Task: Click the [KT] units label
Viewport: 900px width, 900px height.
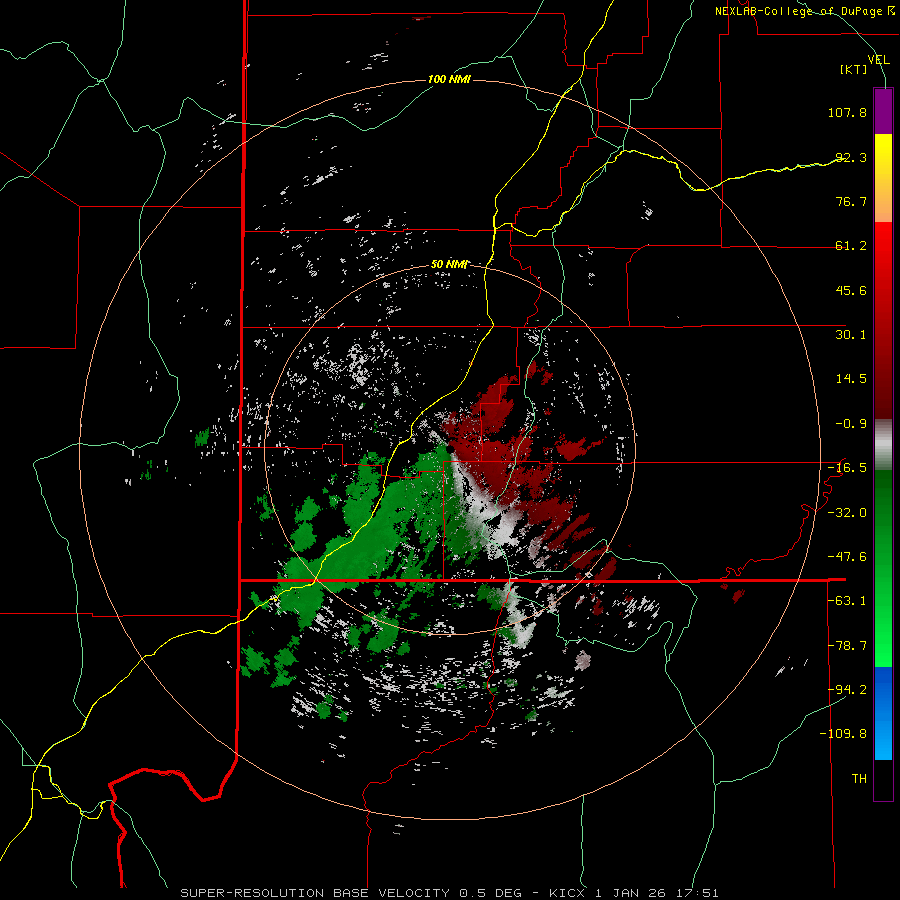Action: [x=854, y=69]
